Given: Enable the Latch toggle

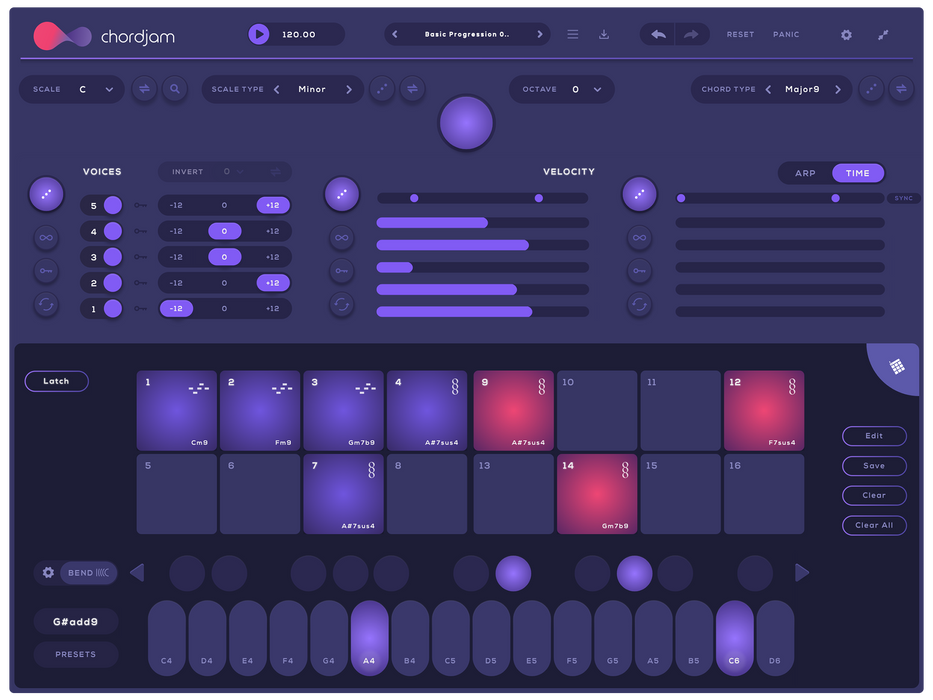Looking at the screenshot, I should 56,381.
